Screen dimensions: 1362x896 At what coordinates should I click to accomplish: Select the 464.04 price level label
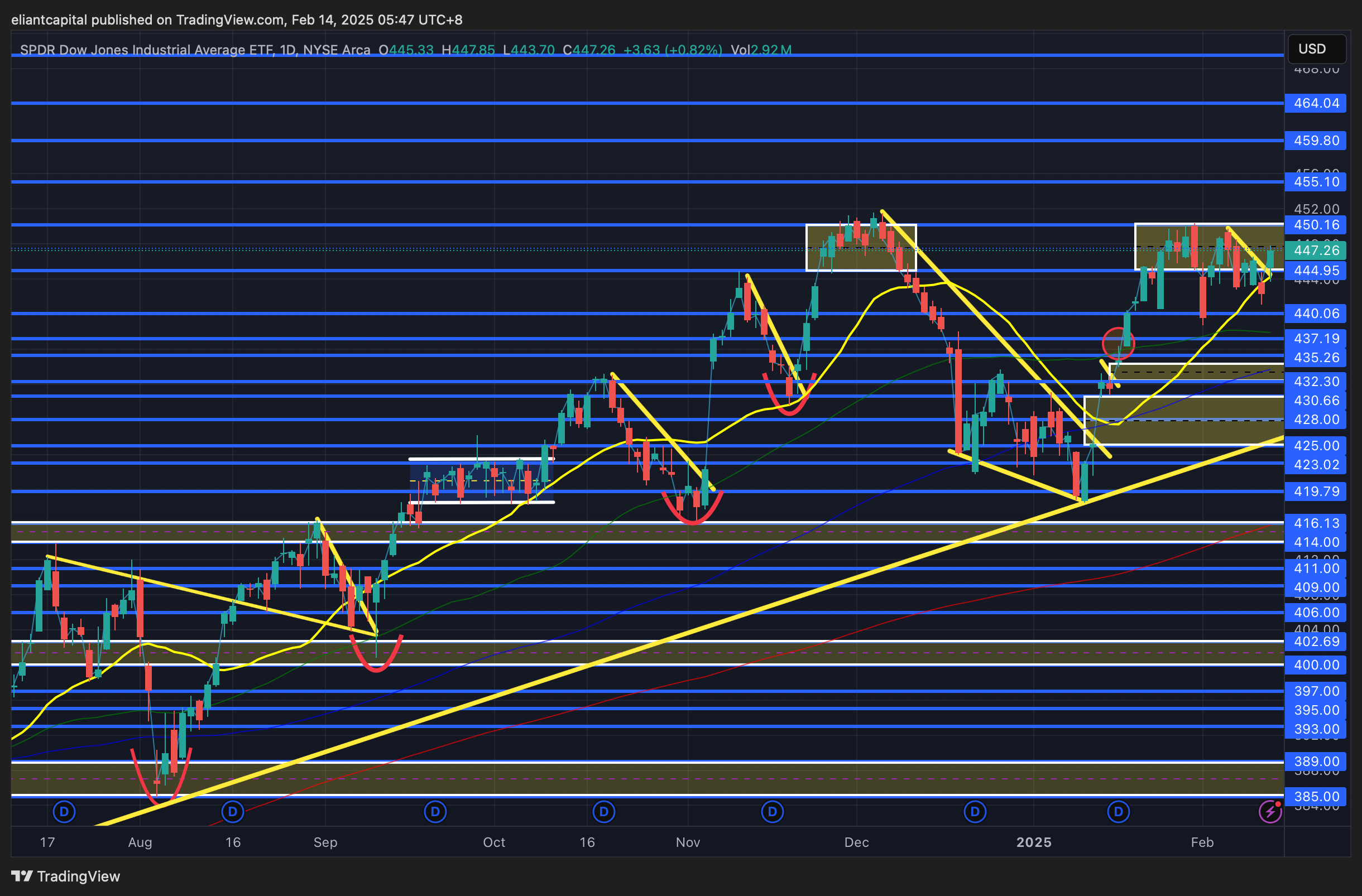pos(1316,104)
